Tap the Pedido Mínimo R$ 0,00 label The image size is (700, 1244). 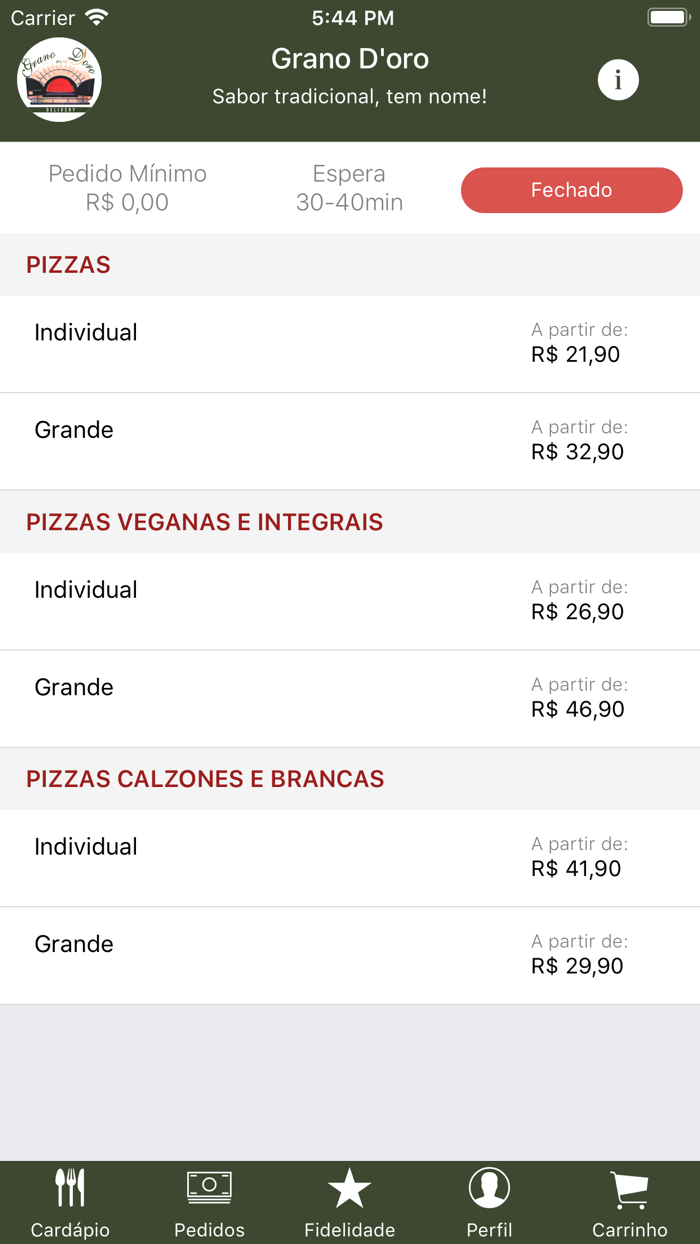127,187
